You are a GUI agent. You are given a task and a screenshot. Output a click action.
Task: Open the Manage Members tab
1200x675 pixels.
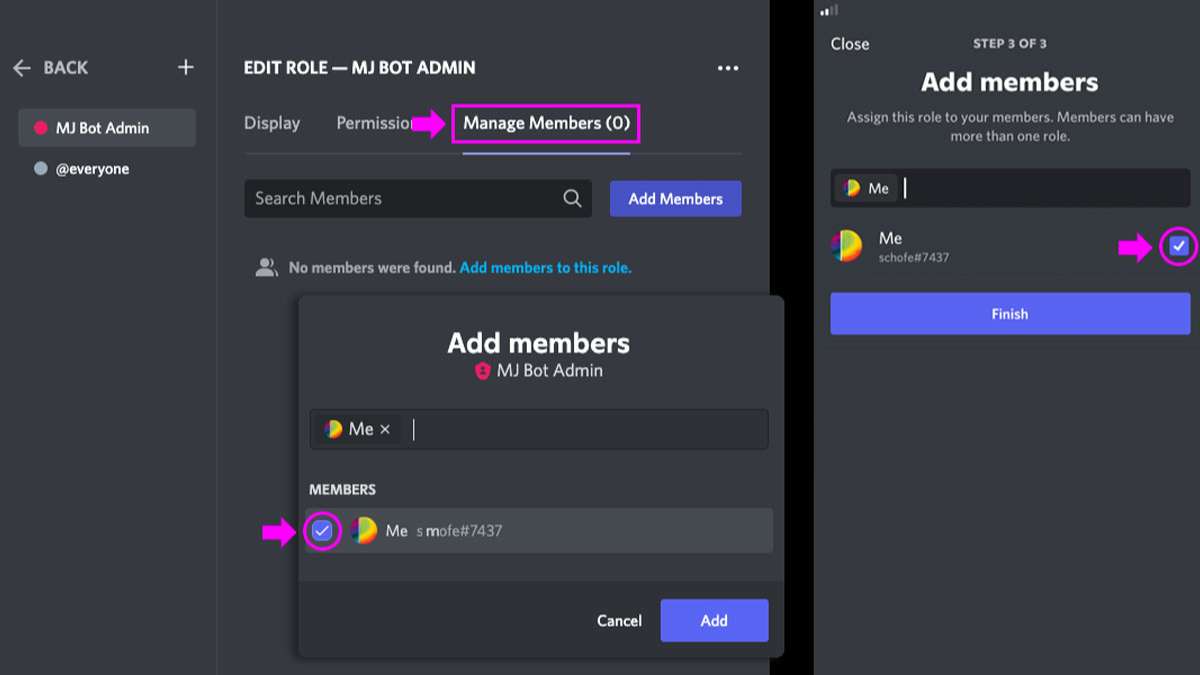(x=545, y=122)
